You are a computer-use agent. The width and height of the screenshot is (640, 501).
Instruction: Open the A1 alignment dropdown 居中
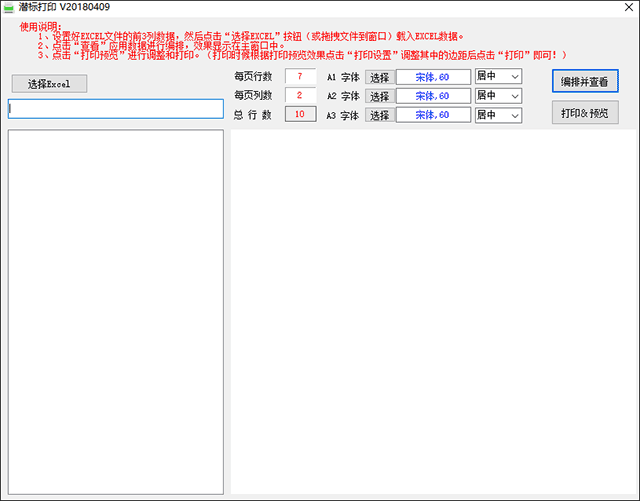pos(498,76)
